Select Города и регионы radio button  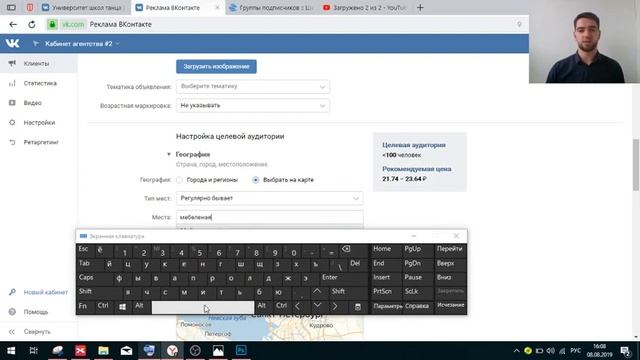(180, 180)
